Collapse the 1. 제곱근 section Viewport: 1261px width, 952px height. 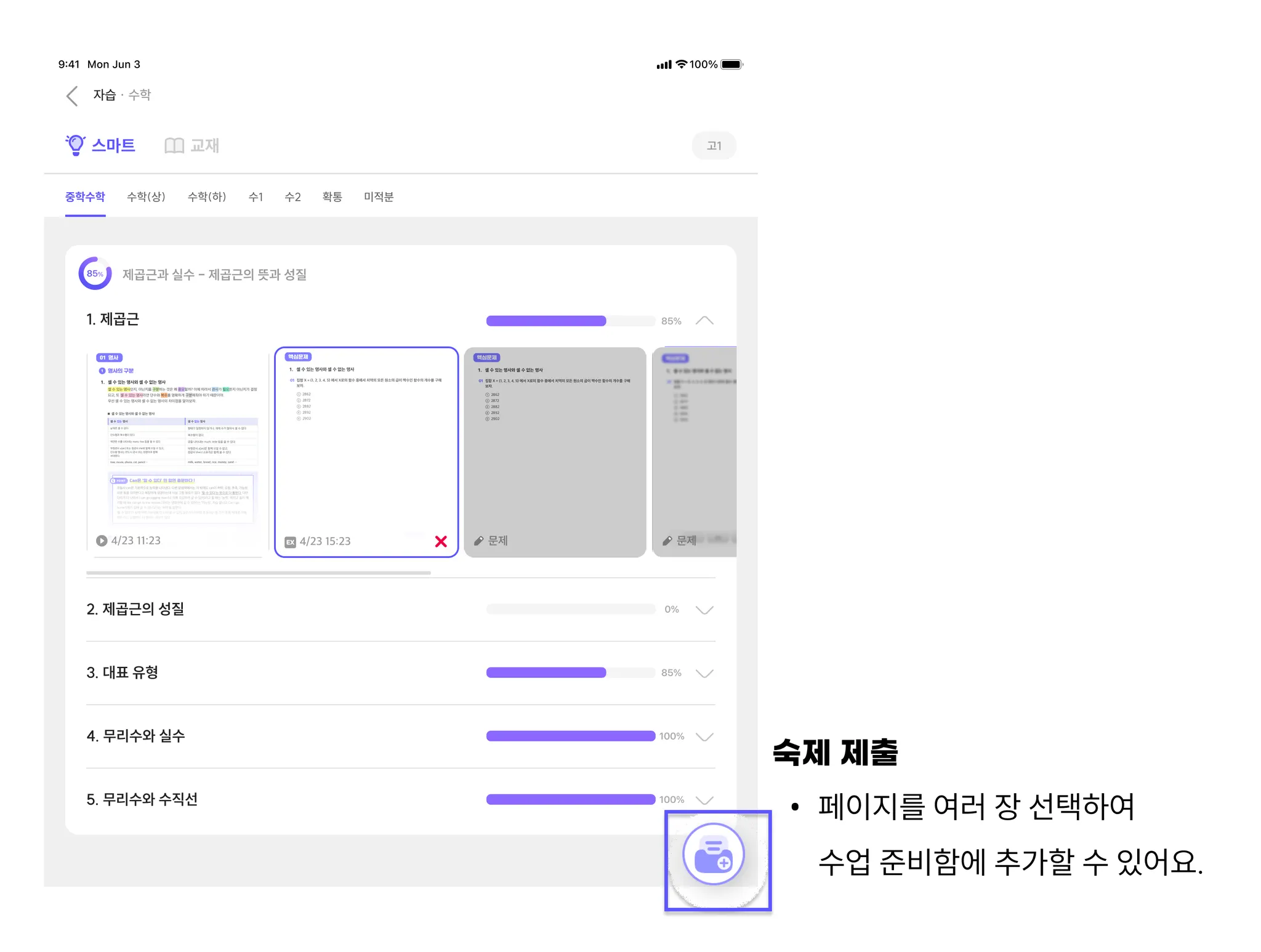[x=704, y=320]
